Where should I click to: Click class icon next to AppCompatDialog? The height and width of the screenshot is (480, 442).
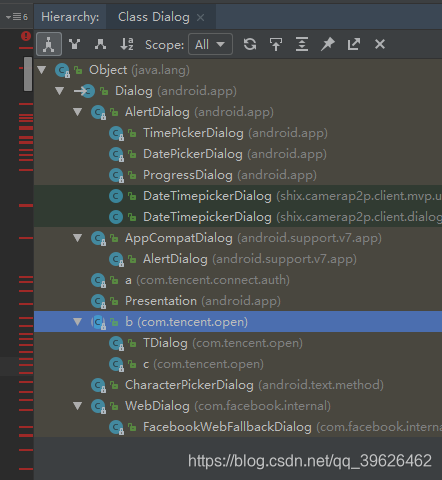98,238
